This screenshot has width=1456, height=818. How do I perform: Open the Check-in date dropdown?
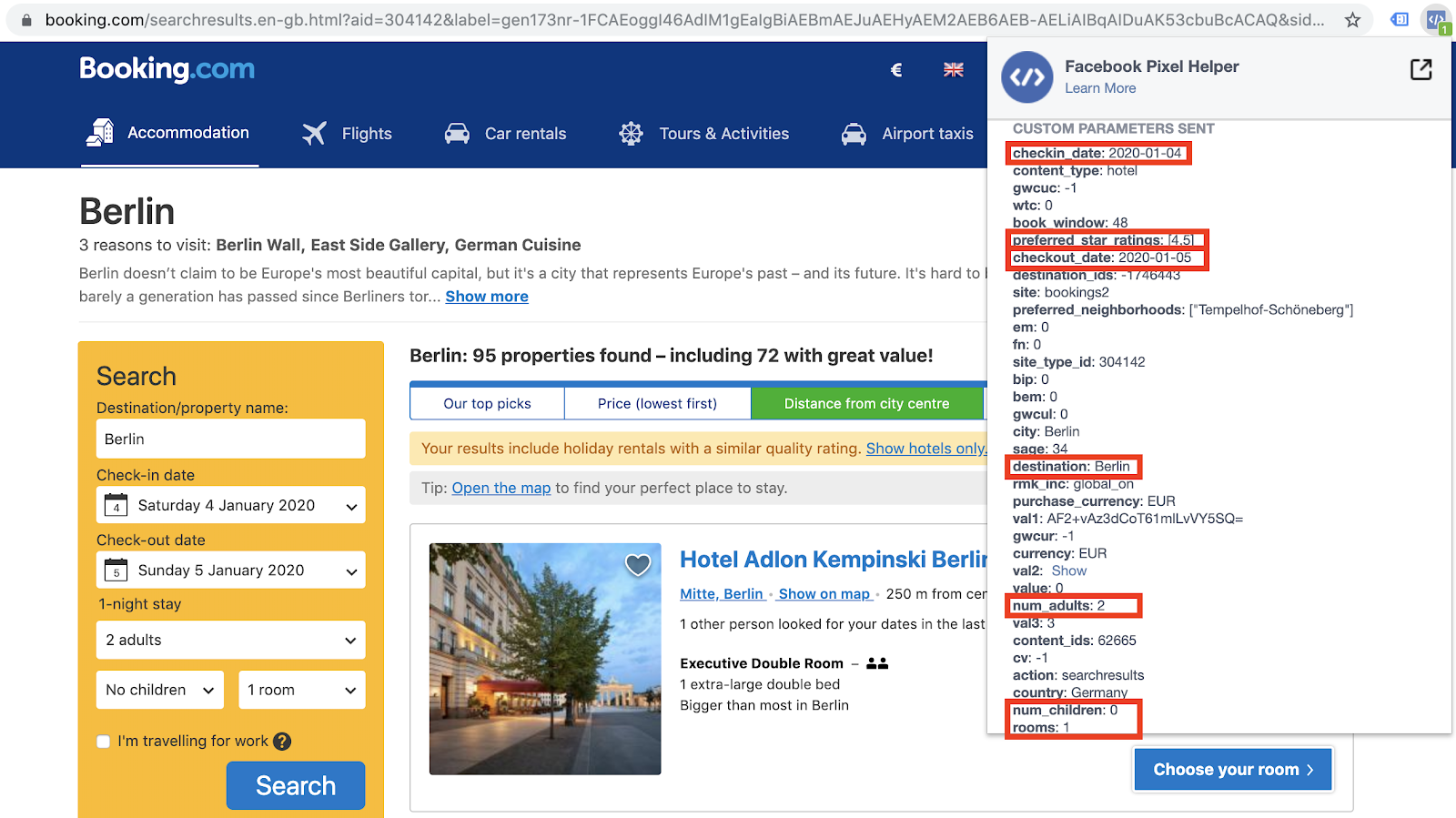231,505
